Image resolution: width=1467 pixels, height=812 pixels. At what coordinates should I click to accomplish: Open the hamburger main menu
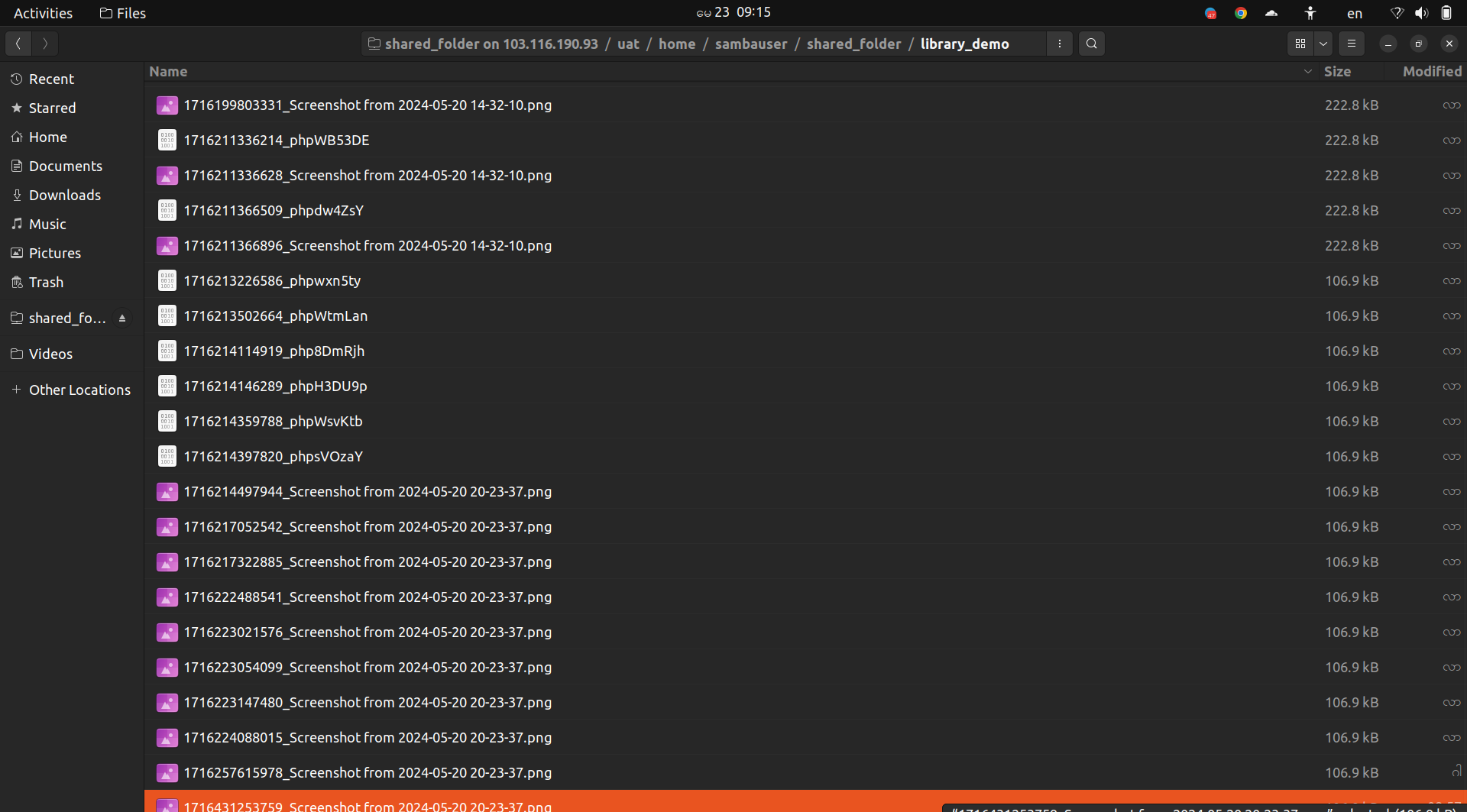(1351, 44)
